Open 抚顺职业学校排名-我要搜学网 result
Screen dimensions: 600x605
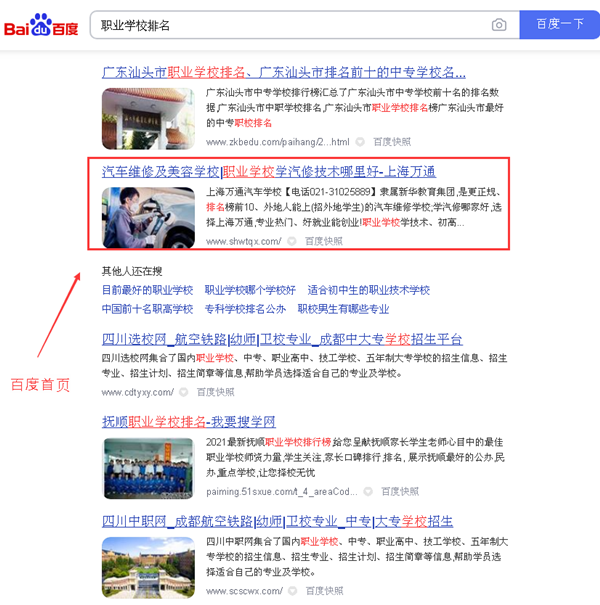point(188,421)
